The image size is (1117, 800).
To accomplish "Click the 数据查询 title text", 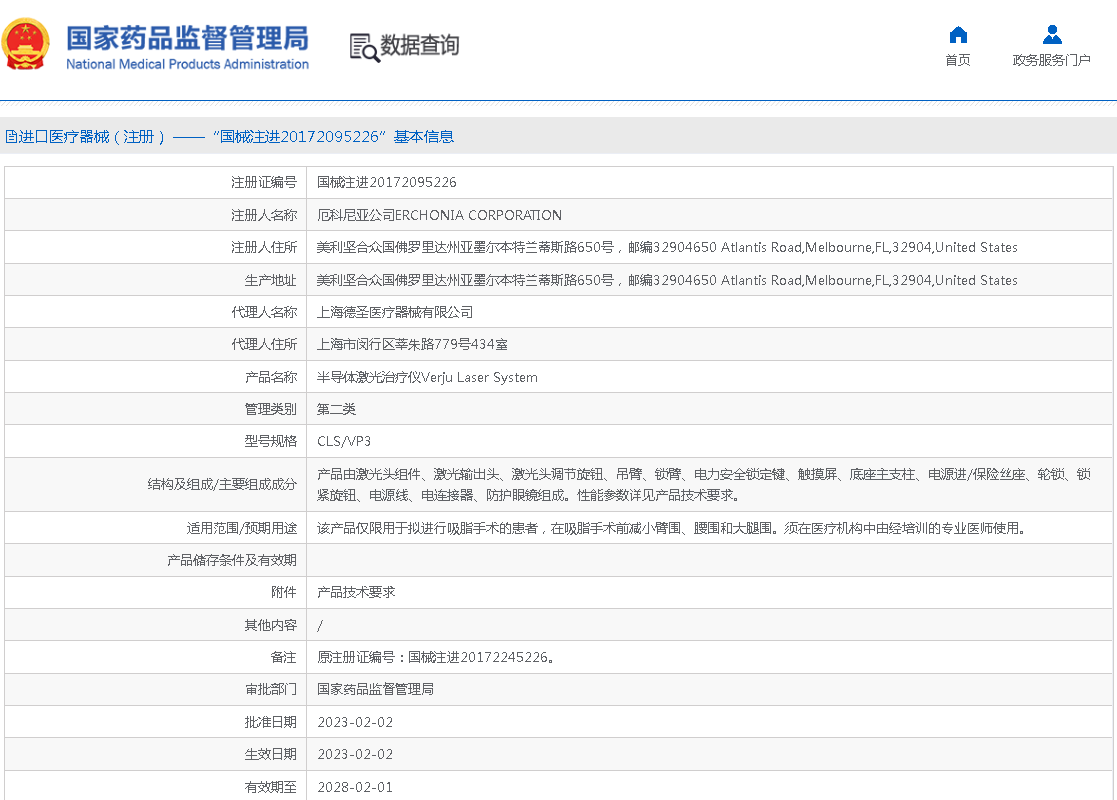I will (420, 45).
